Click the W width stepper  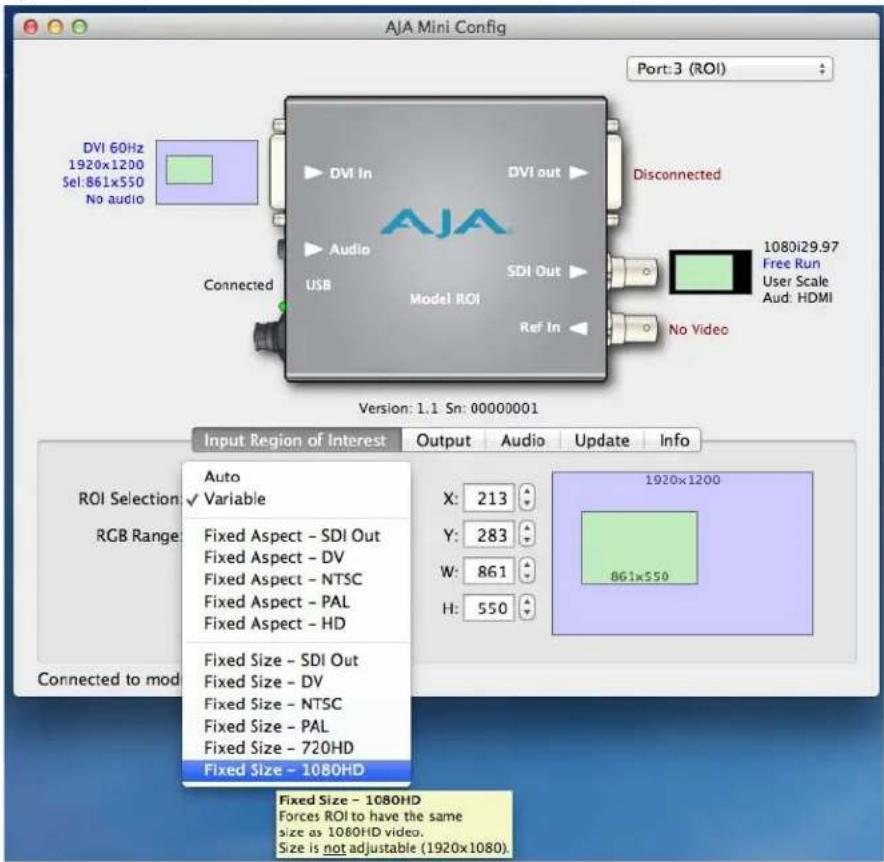[x=527, y=571]
